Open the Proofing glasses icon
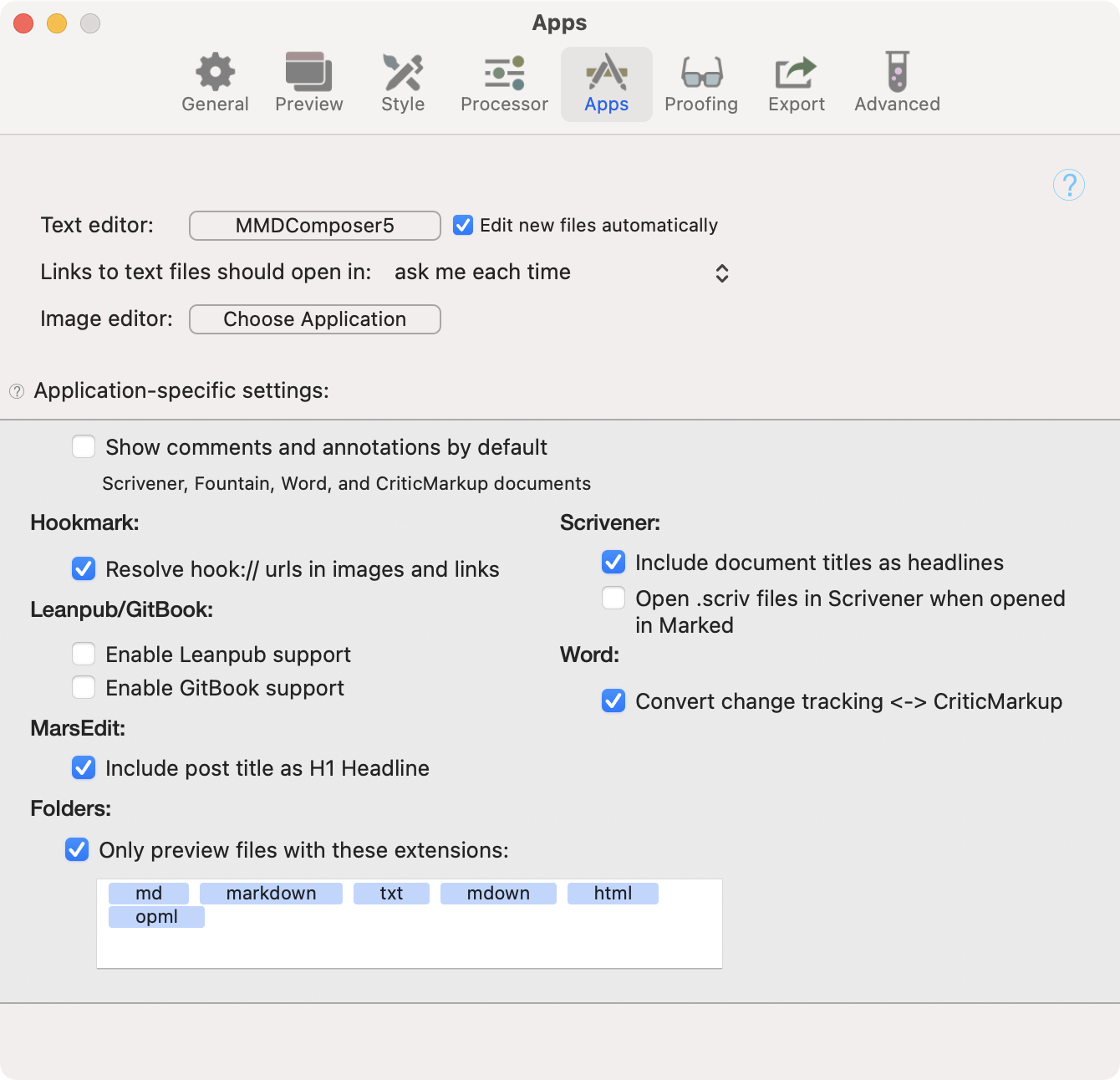Viewport: 1120px width, 1080px height. coord(701,73)
